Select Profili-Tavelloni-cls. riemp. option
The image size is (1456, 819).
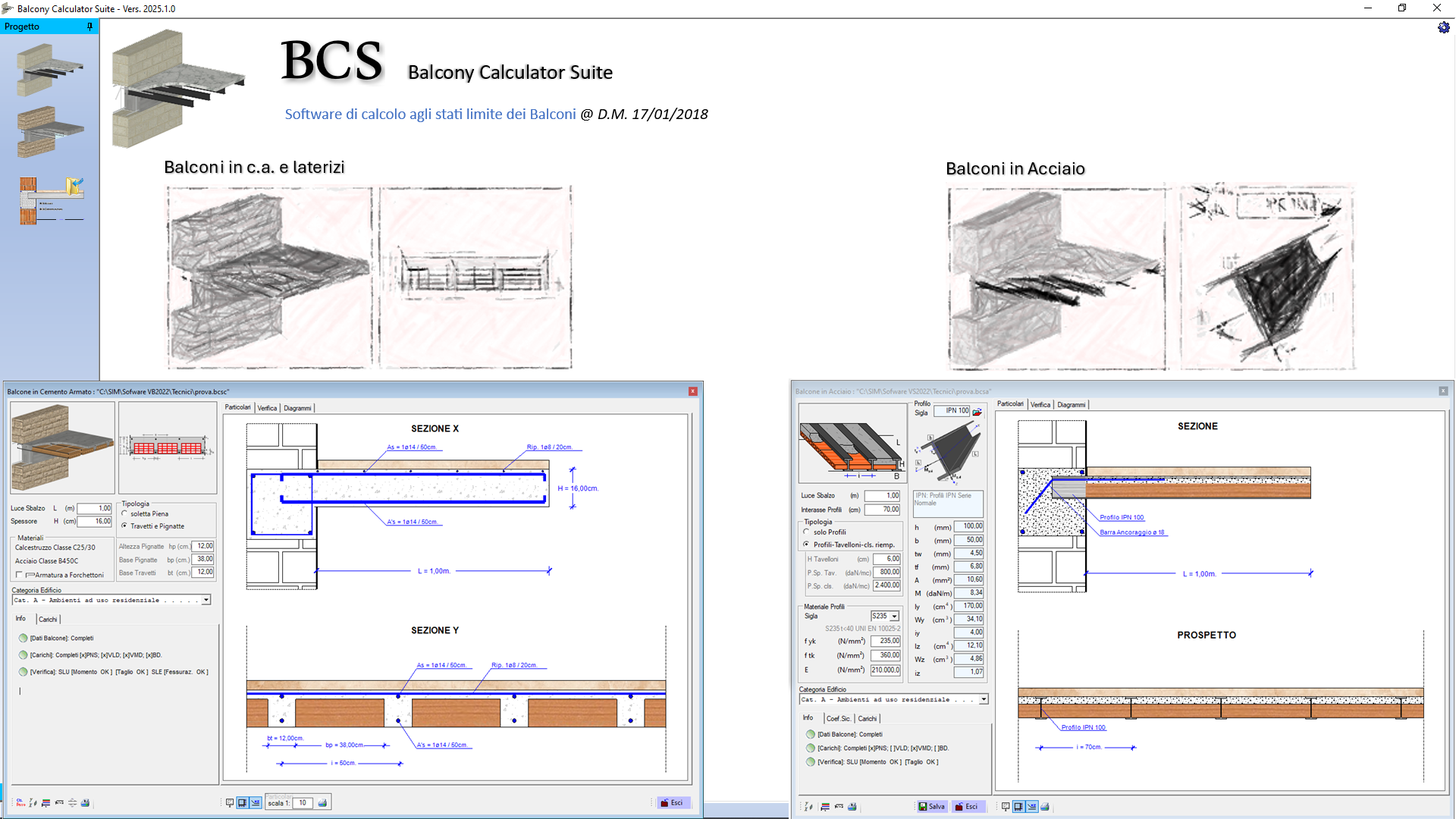[x=849, y=544]
